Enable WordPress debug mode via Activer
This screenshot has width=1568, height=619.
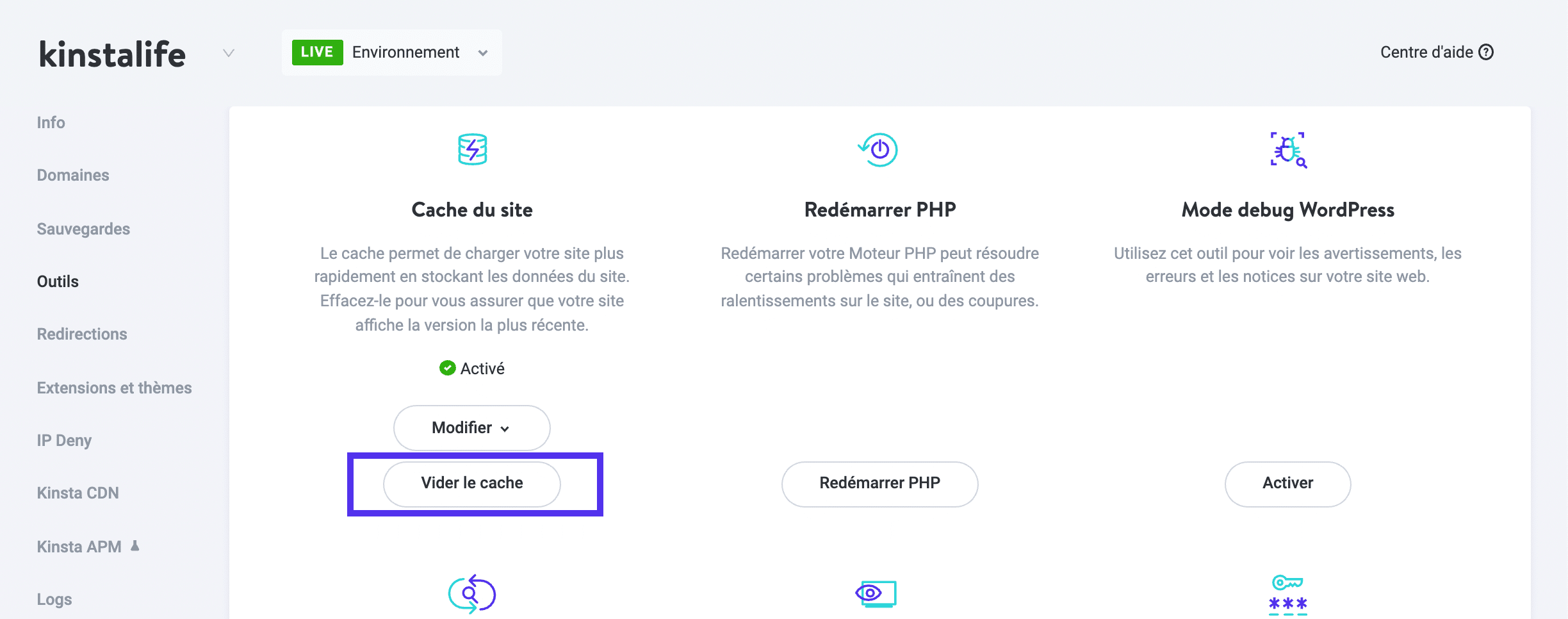click(x=1287, y=484)
